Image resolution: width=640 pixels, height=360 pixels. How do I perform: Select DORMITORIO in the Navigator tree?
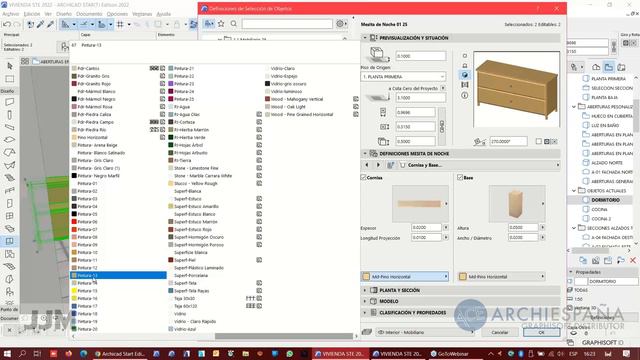pyautogui.click(x=605, y=200)
